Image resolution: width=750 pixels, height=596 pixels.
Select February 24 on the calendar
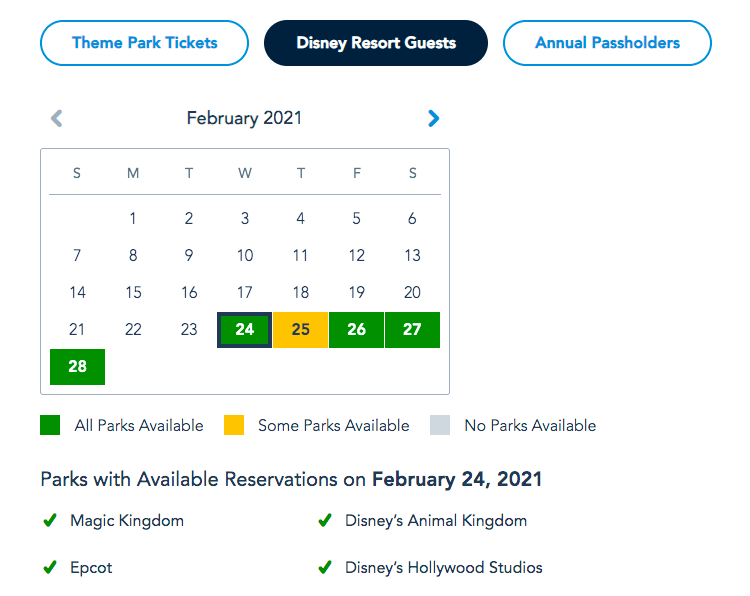point(245,330)
